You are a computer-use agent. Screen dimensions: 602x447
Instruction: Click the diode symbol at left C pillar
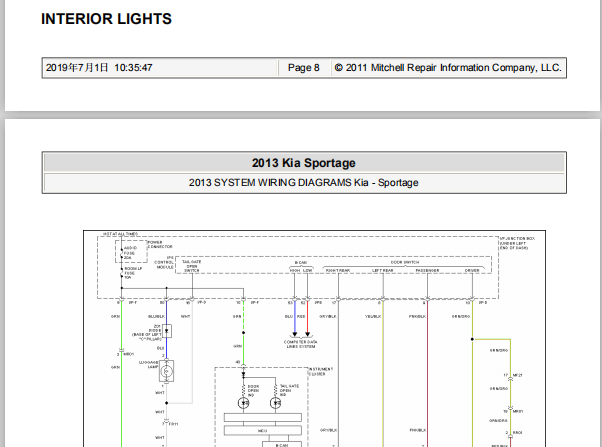coord(167,331)
